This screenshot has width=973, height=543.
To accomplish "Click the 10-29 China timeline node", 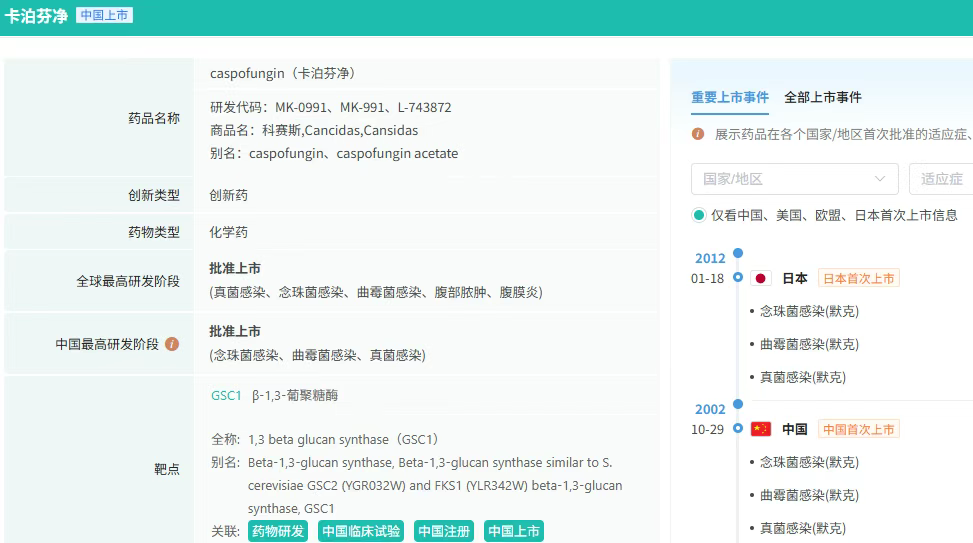I will pos(738,429).
